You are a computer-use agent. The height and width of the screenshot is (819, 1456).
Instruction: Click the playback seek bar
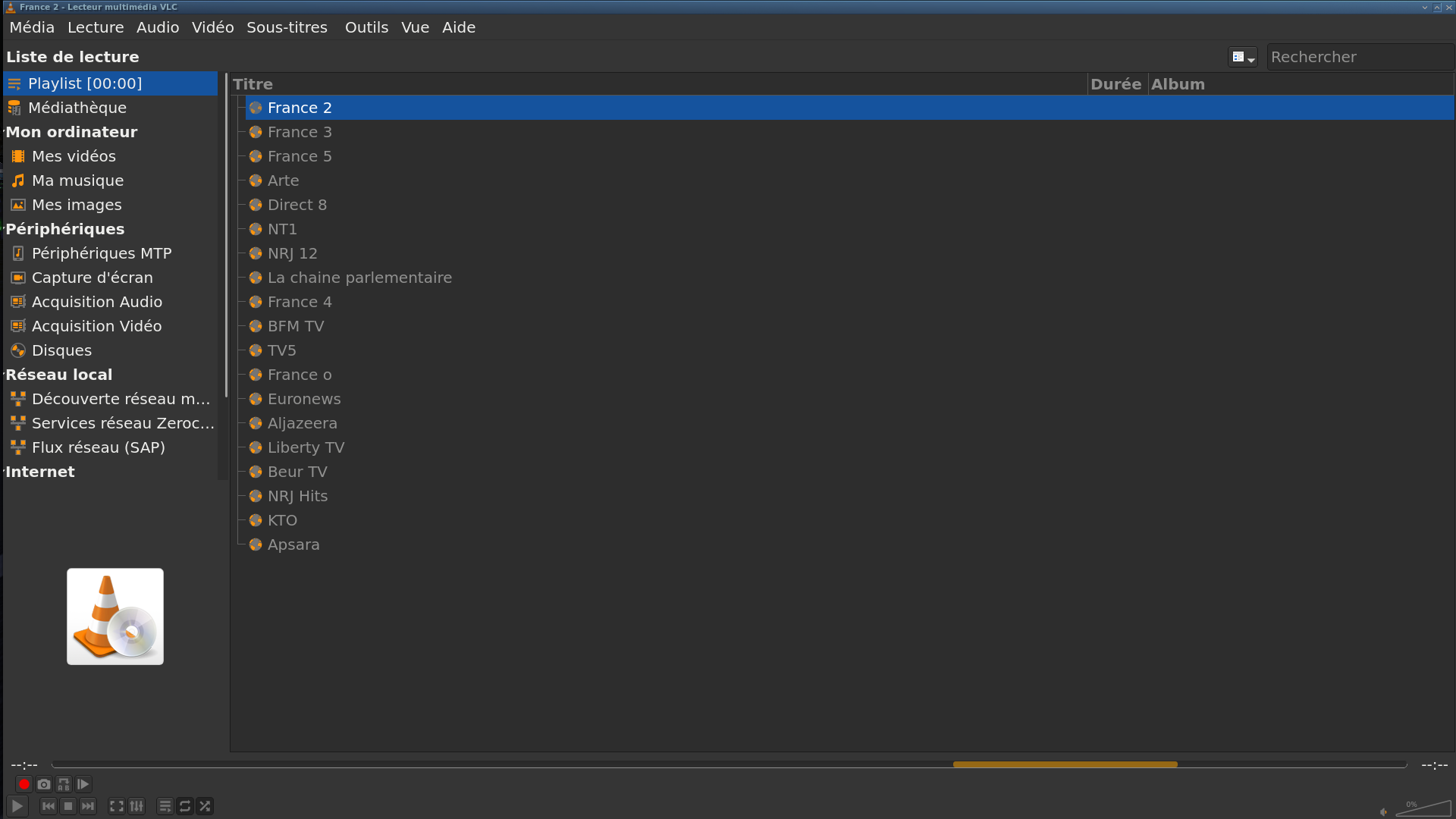point(729,764)
